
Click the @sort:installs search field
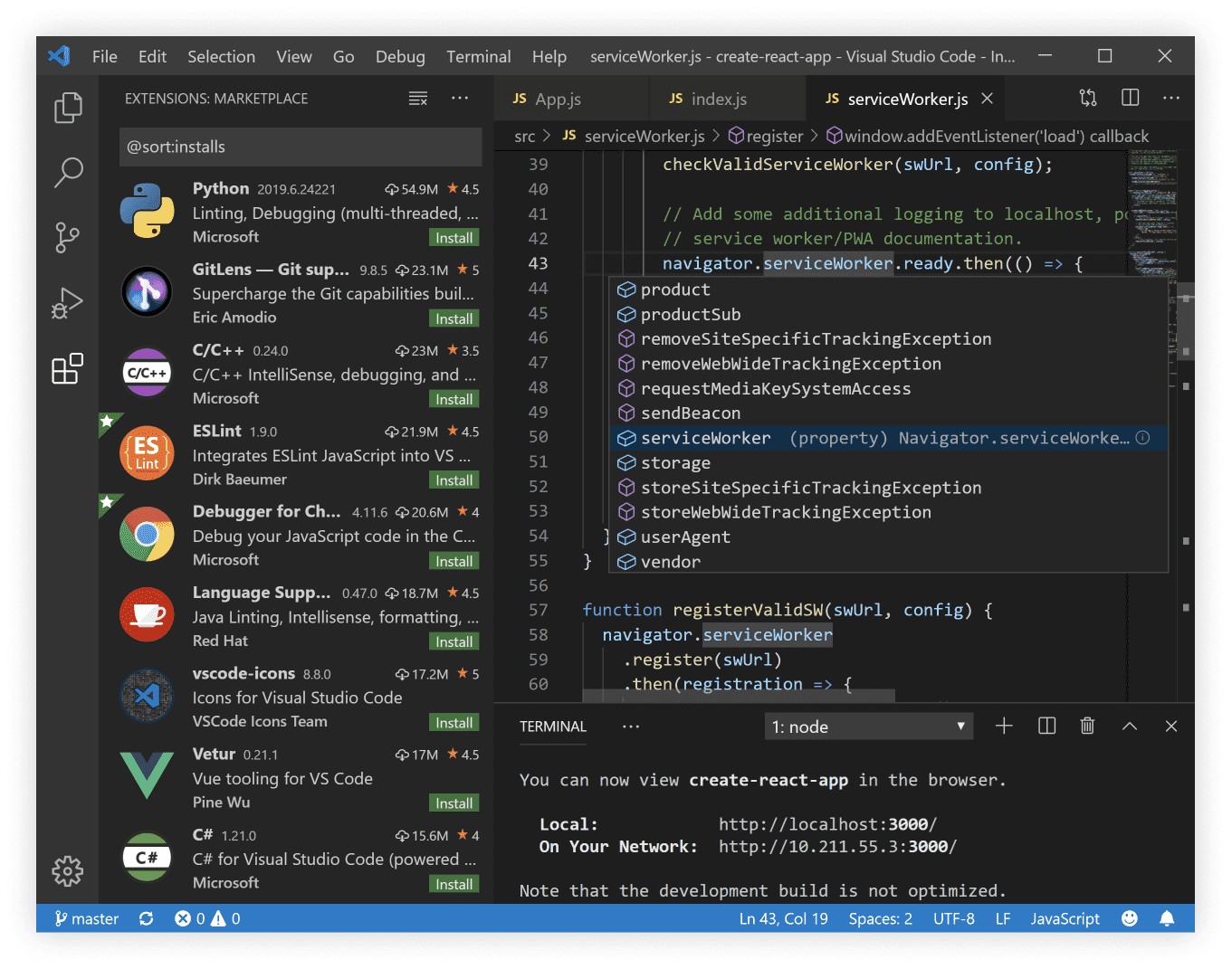point(300,147)
